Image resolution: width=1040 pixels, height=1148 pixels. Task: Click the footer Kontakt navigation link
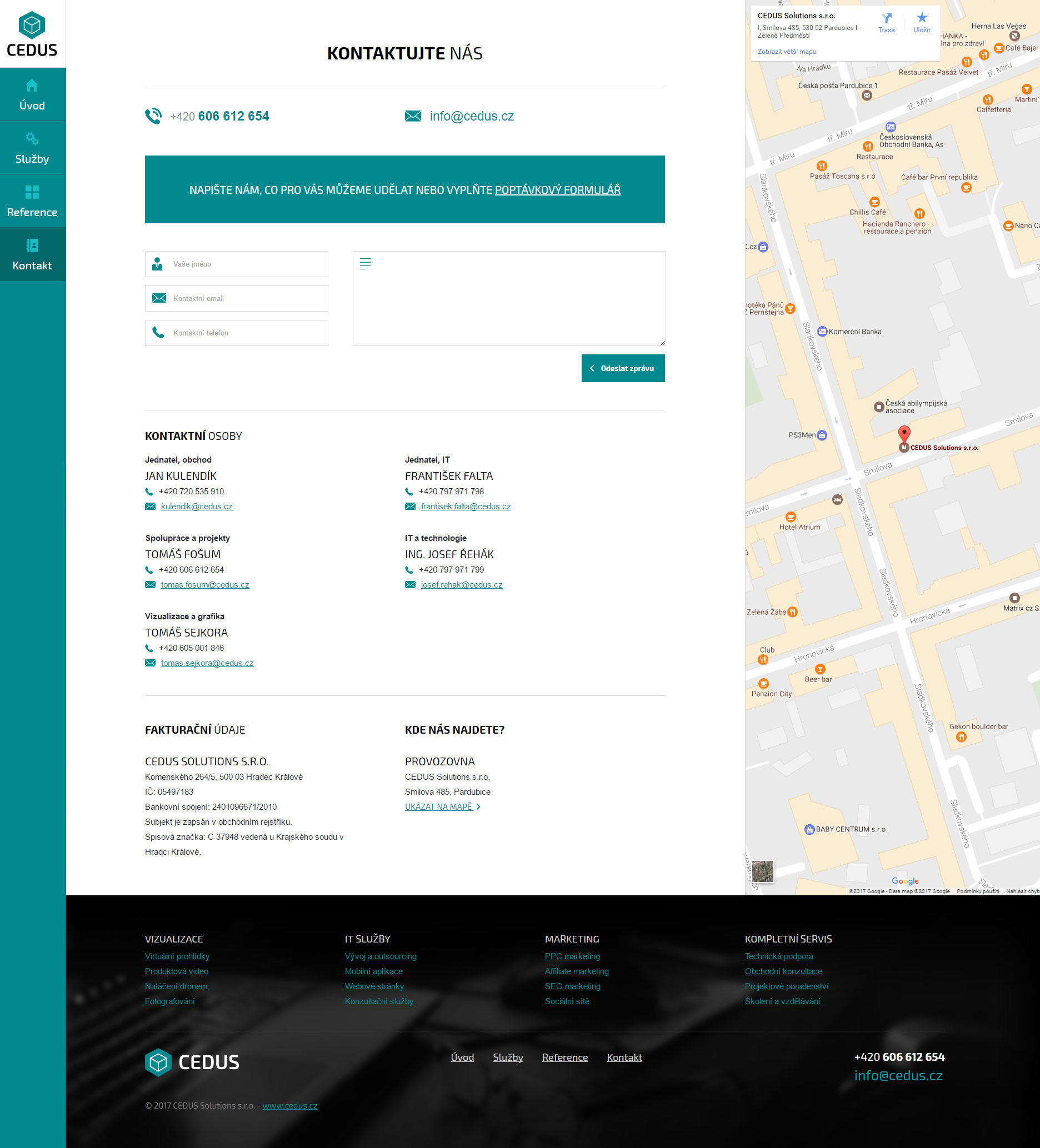coord(624,1057)
